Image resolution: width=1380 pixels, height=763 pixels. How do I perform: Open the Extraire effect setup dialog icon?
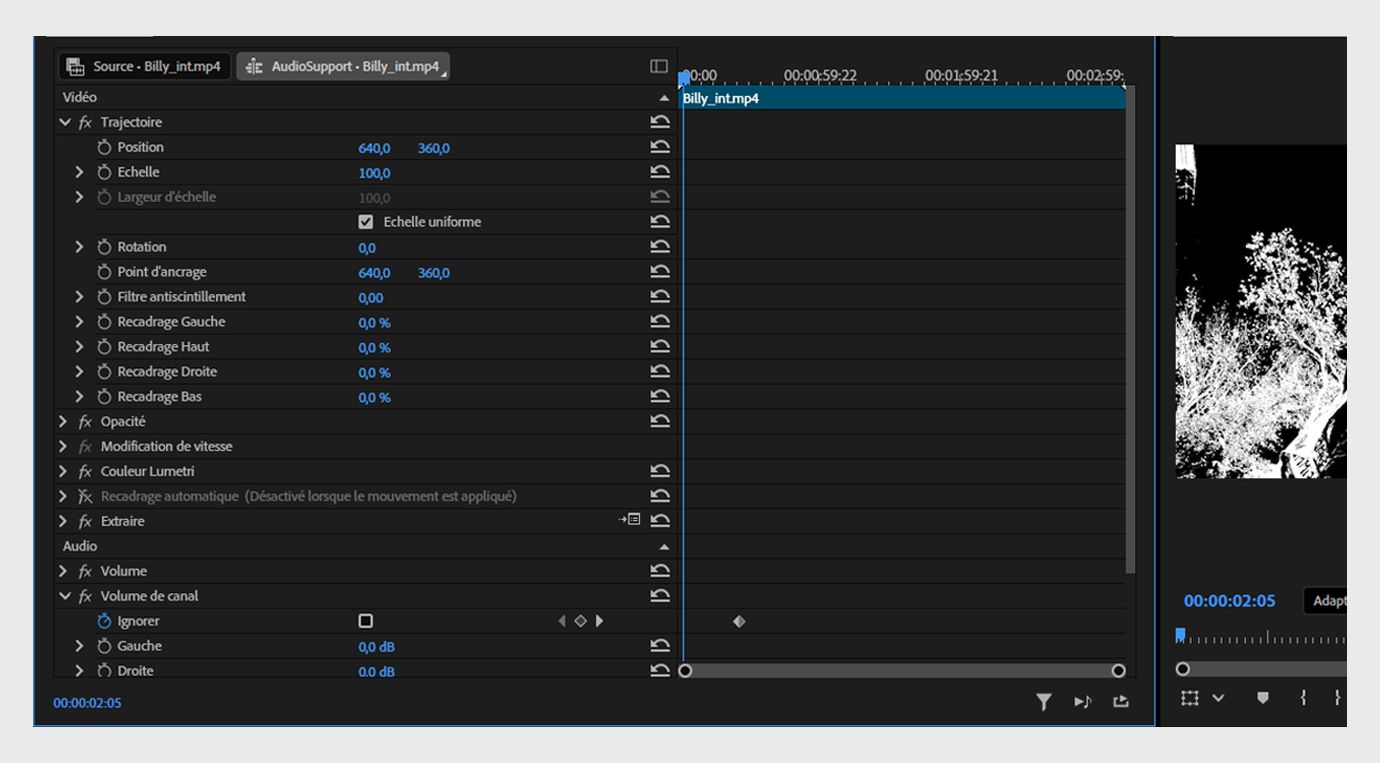coord(629,520)
